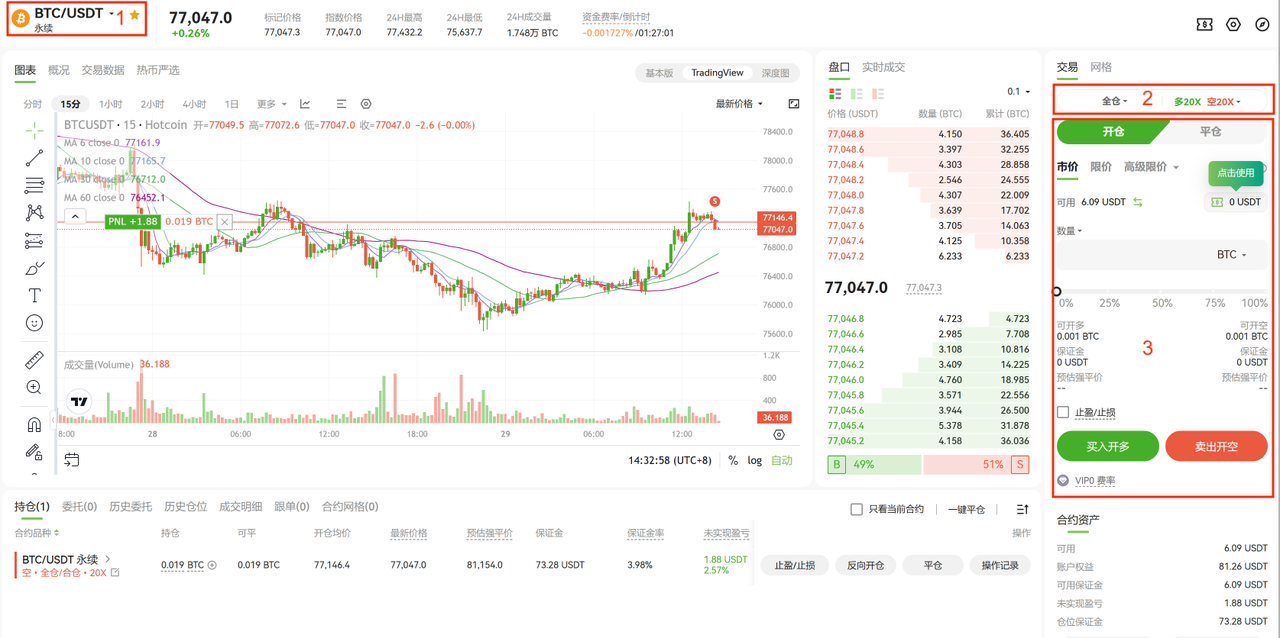Expand the 更多 timeframe dropdown
Image resolution: width=1280 pixels, height=638 pixels.
tap(271, 104)
